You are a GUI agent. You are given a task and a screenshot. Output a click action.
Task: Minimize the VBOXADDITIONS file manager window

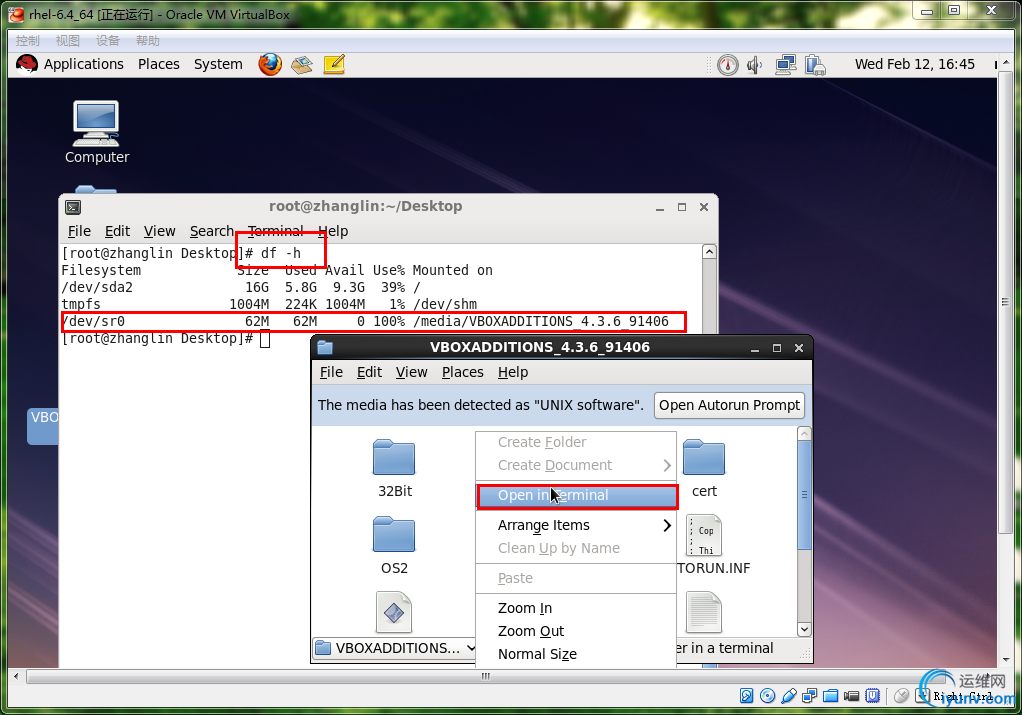click(x=755, y=348)
